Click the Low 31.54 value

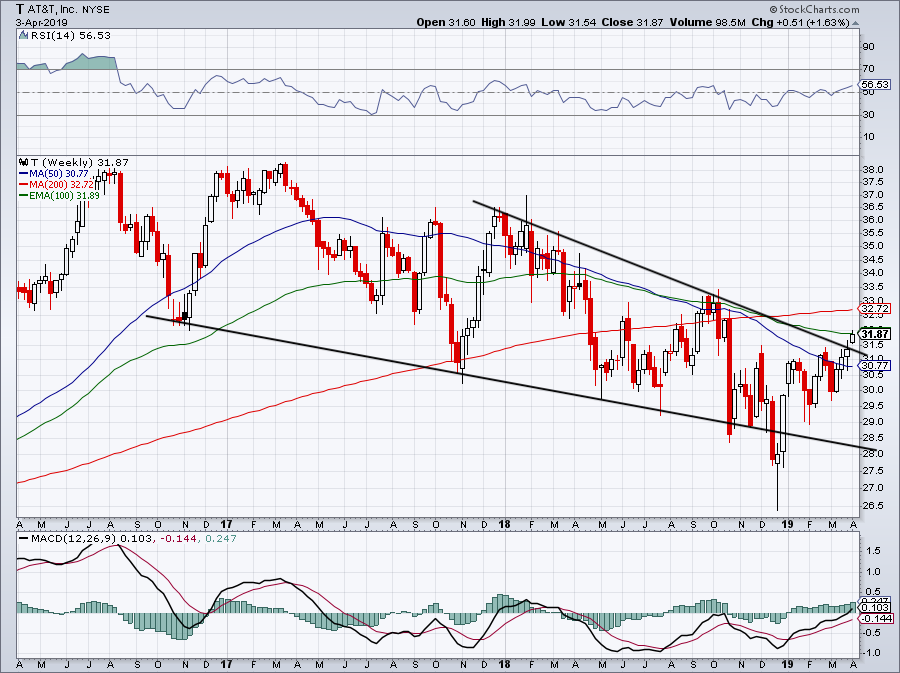click(x=568, y=22)
